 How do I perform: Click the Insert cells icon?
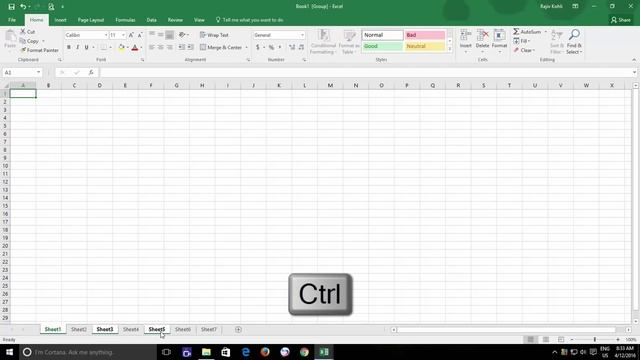pos(465,36)
